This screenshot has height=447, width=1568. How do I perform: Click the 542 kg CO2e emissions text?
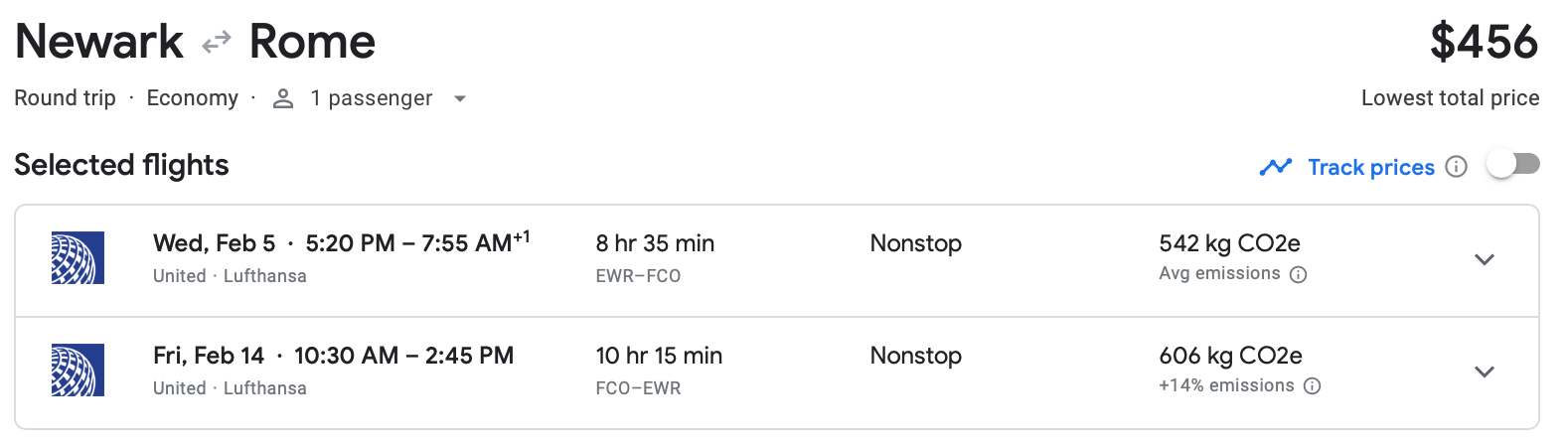(x=1228, y=243)
